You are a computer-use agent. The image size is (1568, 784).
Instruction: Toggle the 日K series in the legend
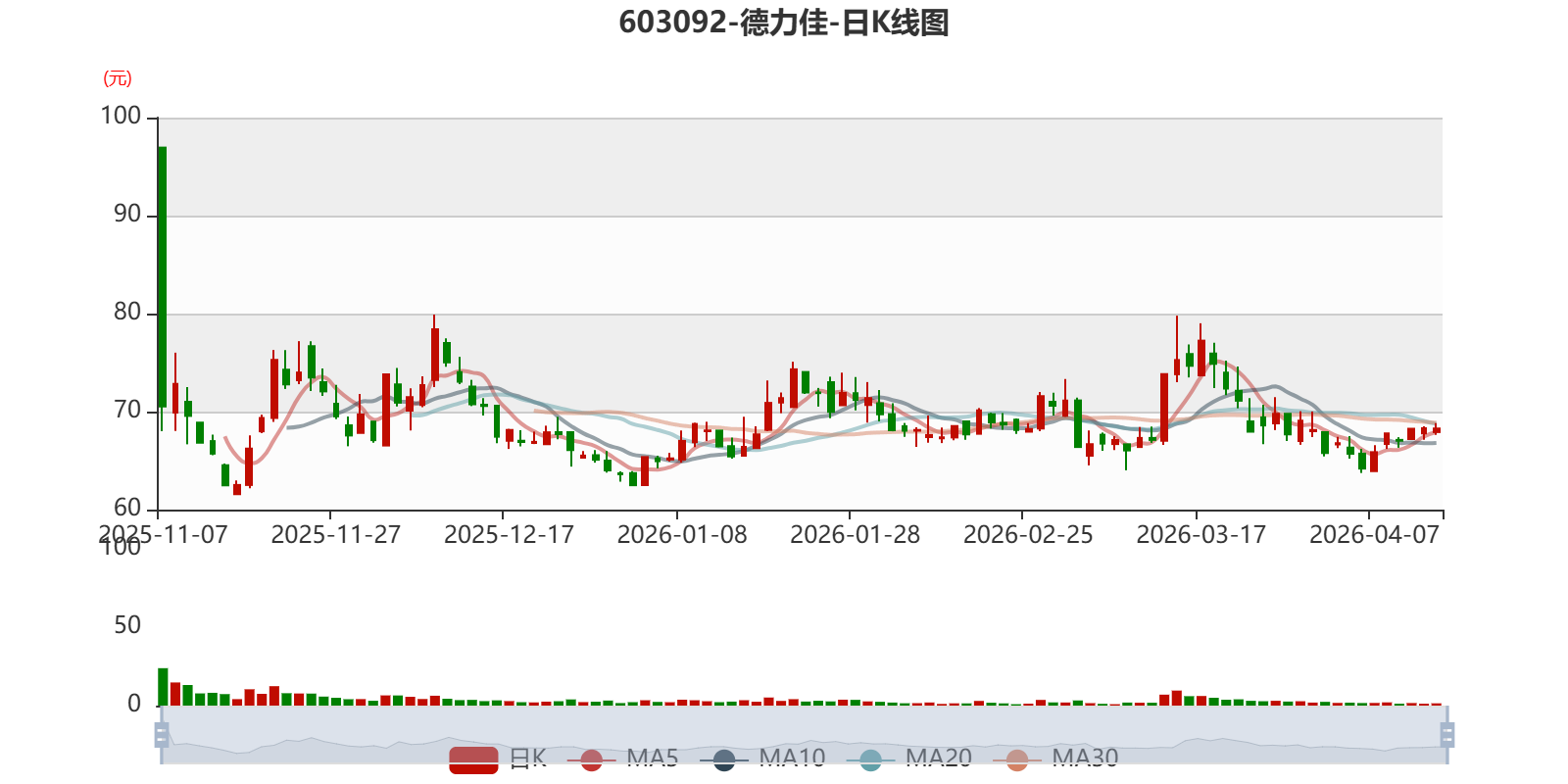pos(498,759)
